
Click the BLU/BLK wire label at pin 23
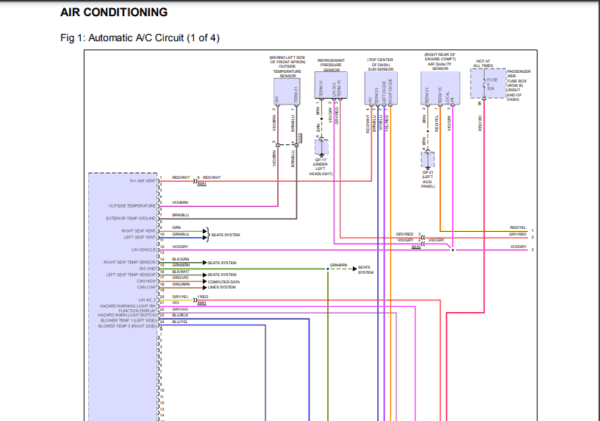[180, 315]
